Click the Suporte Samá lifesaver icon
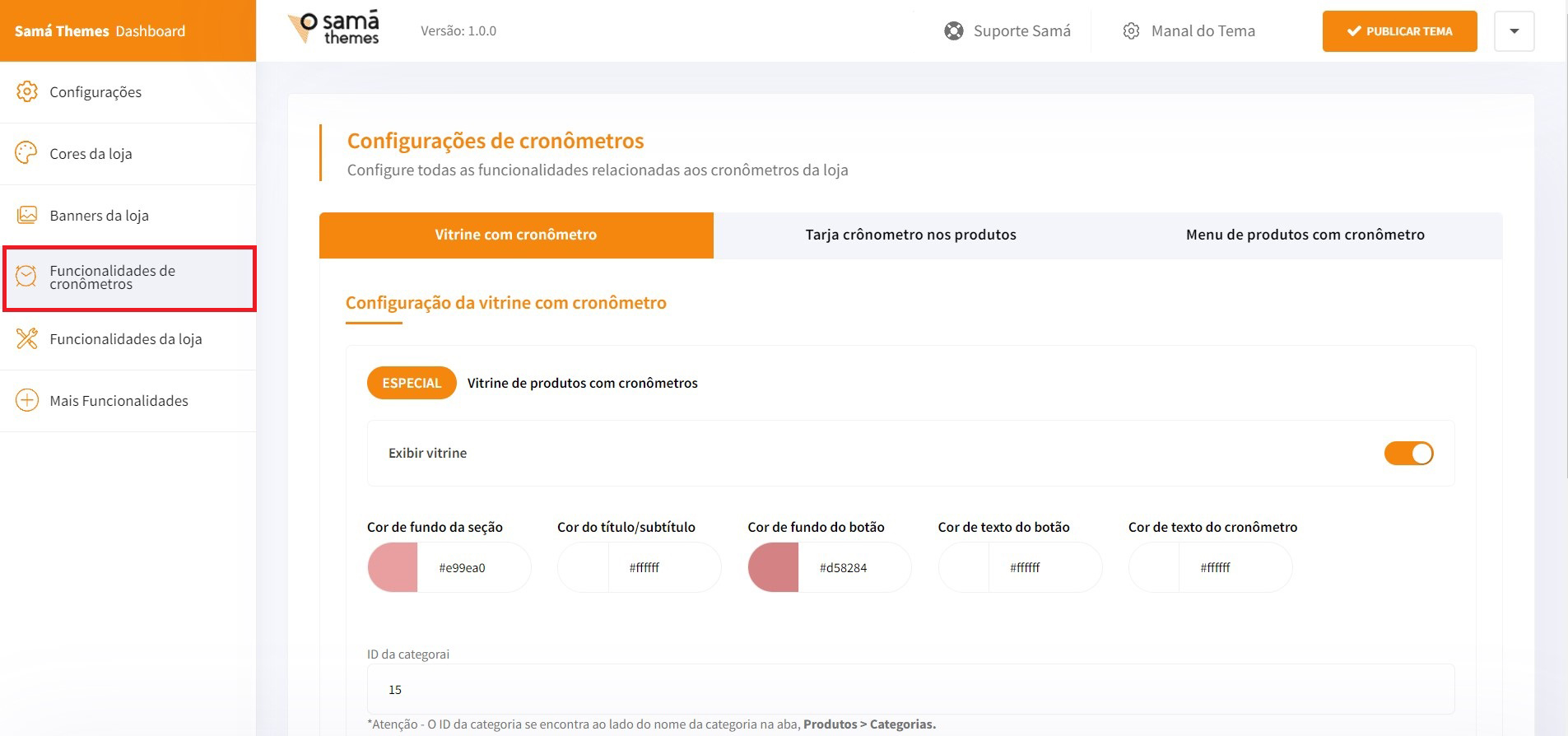This screenshot has width=1568, height=736. [x=953, y=30]
